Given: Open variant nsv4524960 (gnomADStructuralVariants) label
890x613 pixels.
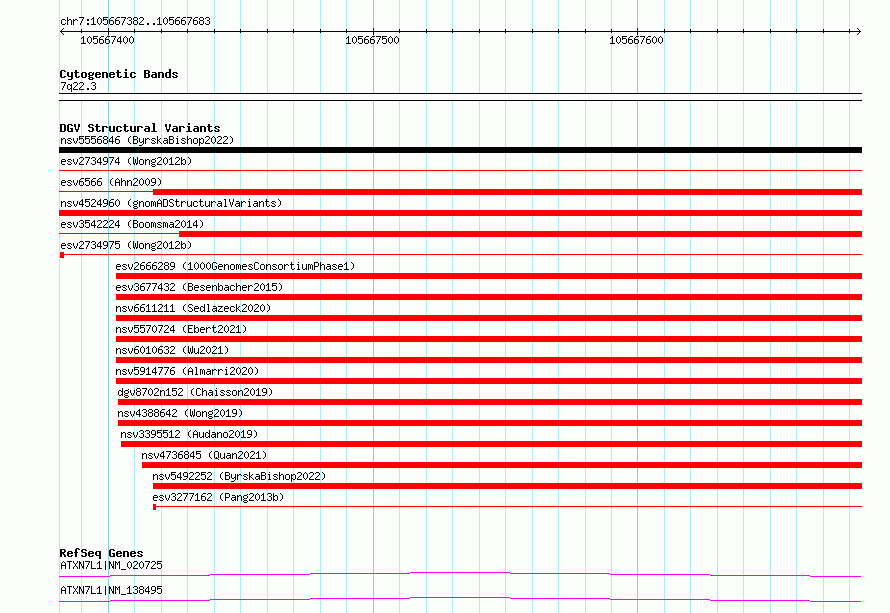Looking at the screenshot, I should click(x=171, y=203).
